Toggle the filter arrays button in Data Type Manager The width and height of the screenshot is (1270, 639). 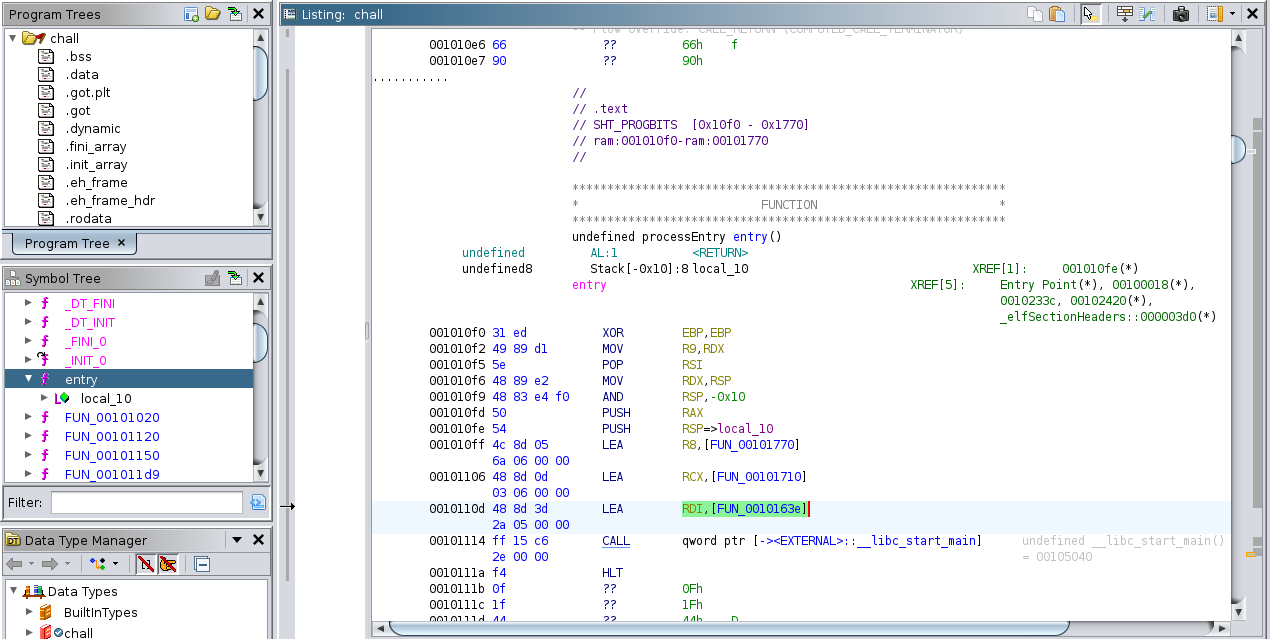145,565
